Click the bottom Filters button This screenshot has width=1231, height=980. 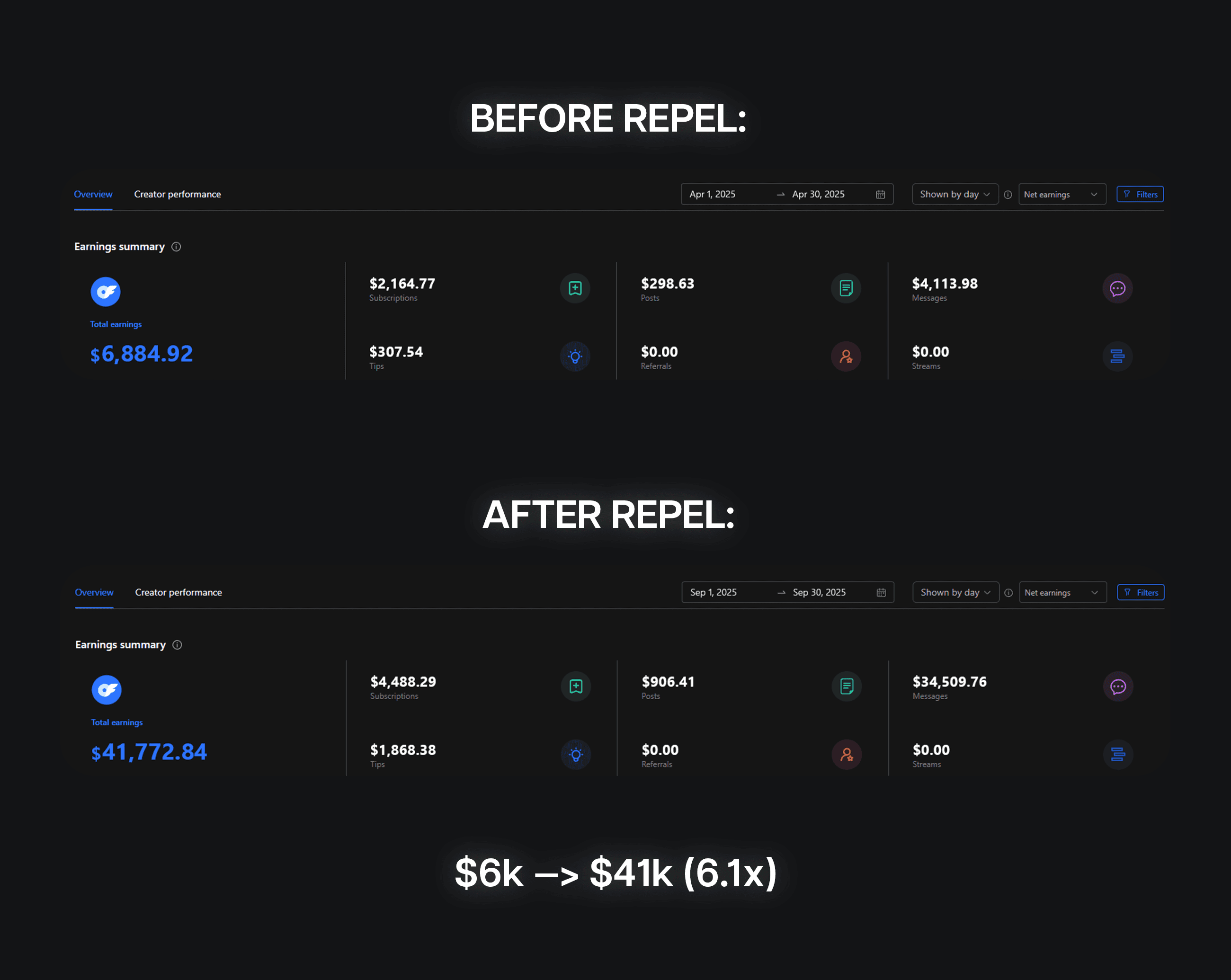[1141, 593]
